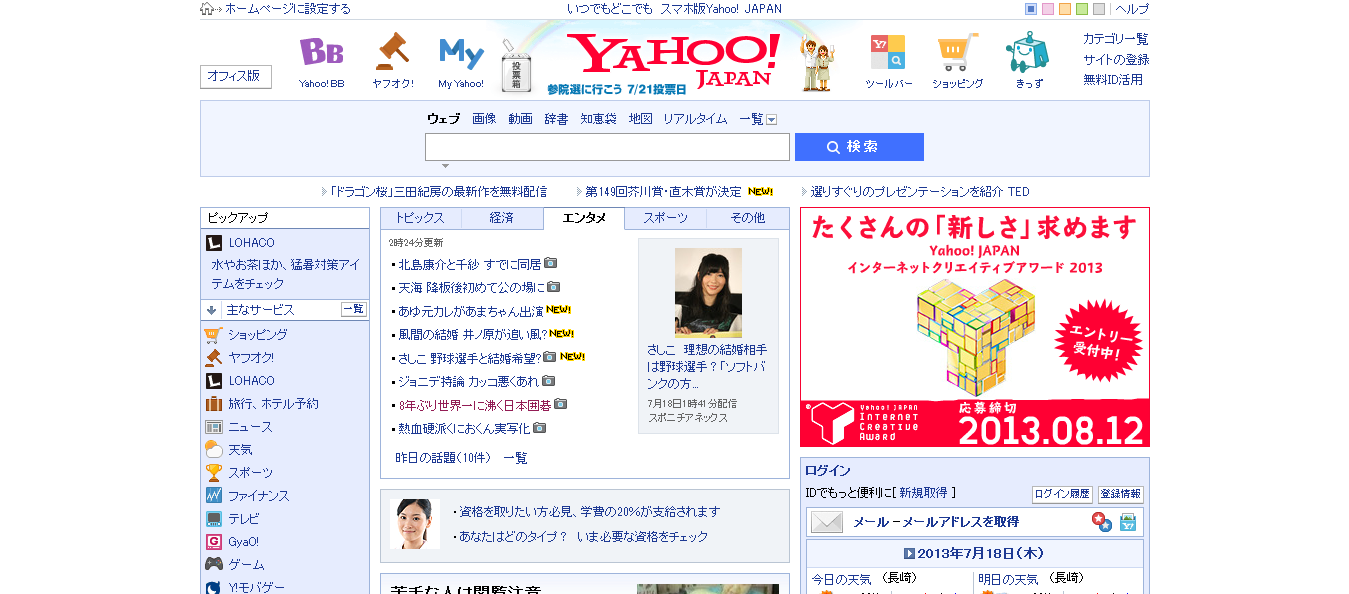This screenshot has height=594, width=1349.
Task: Open the 昨日の話題(10件) link
Action: pos(443,458)
